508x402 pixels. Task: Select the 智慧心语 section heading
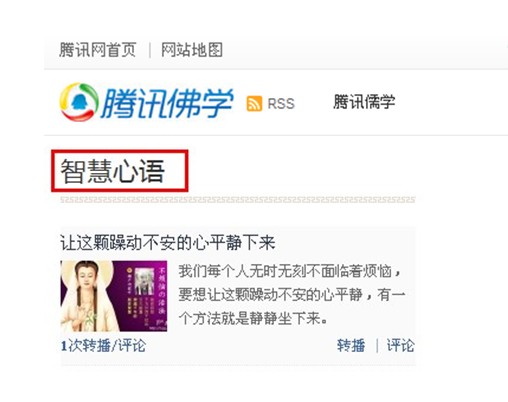coord(113,171)
